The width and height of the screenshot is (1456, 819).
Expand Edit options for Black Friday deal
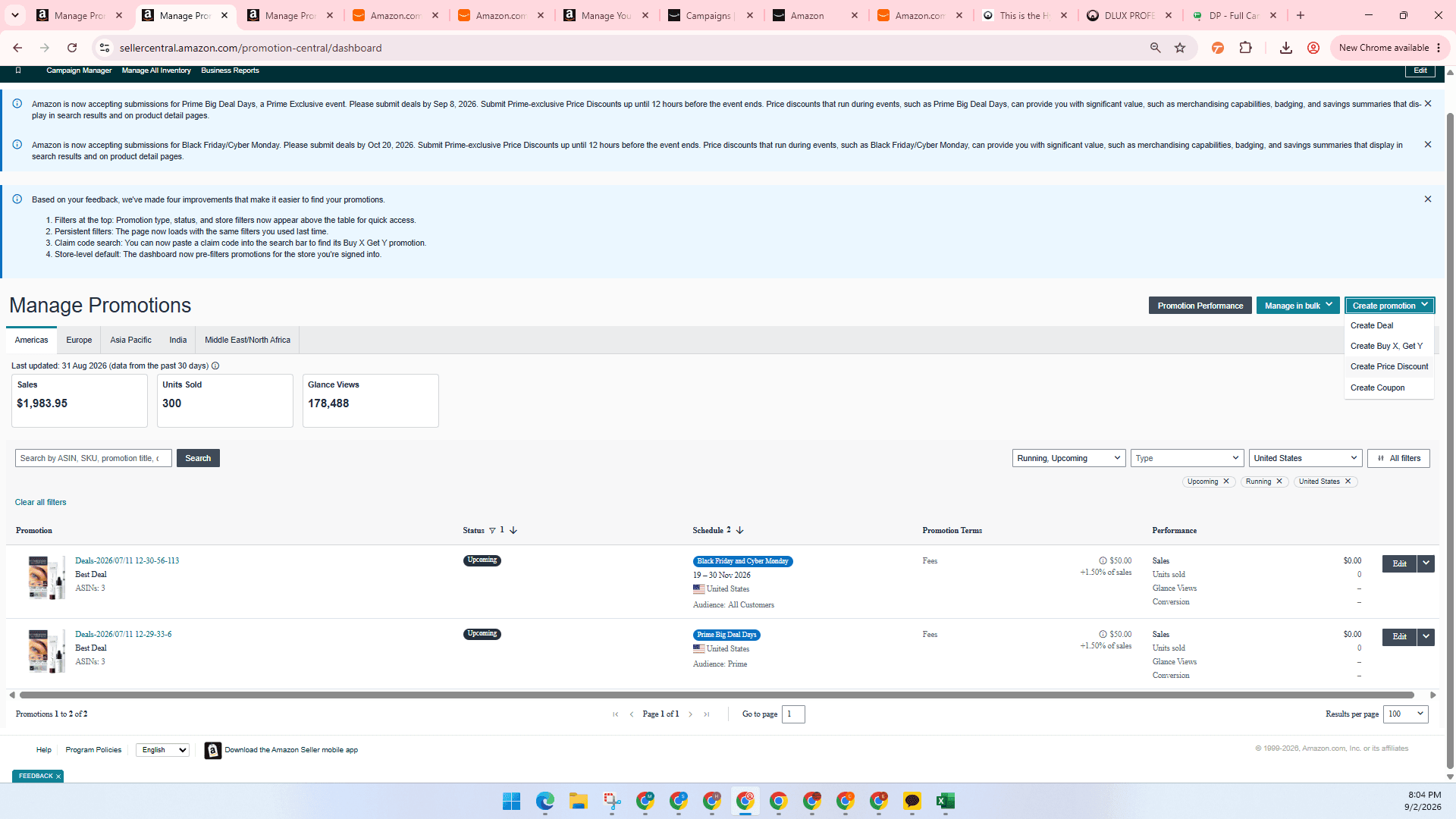(x=1426, y=563)
